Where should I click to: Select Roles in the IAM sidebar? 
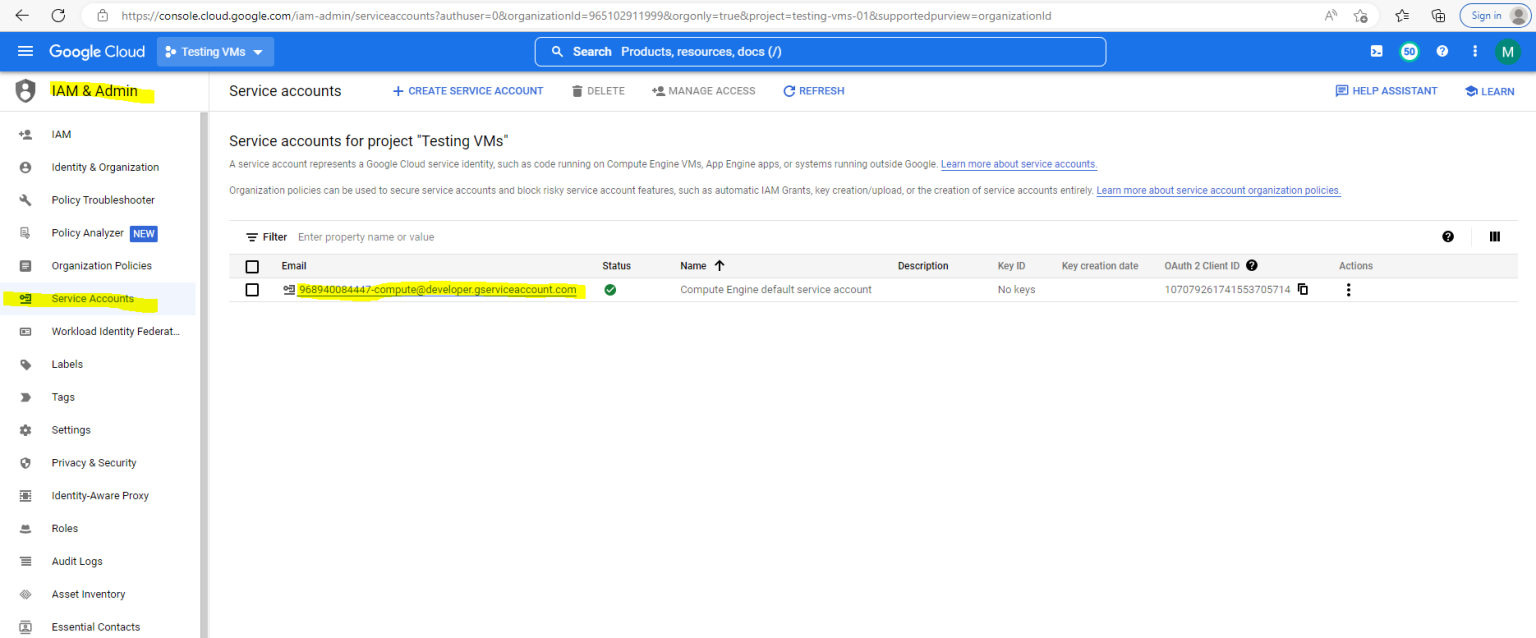[x=64, y=528]
